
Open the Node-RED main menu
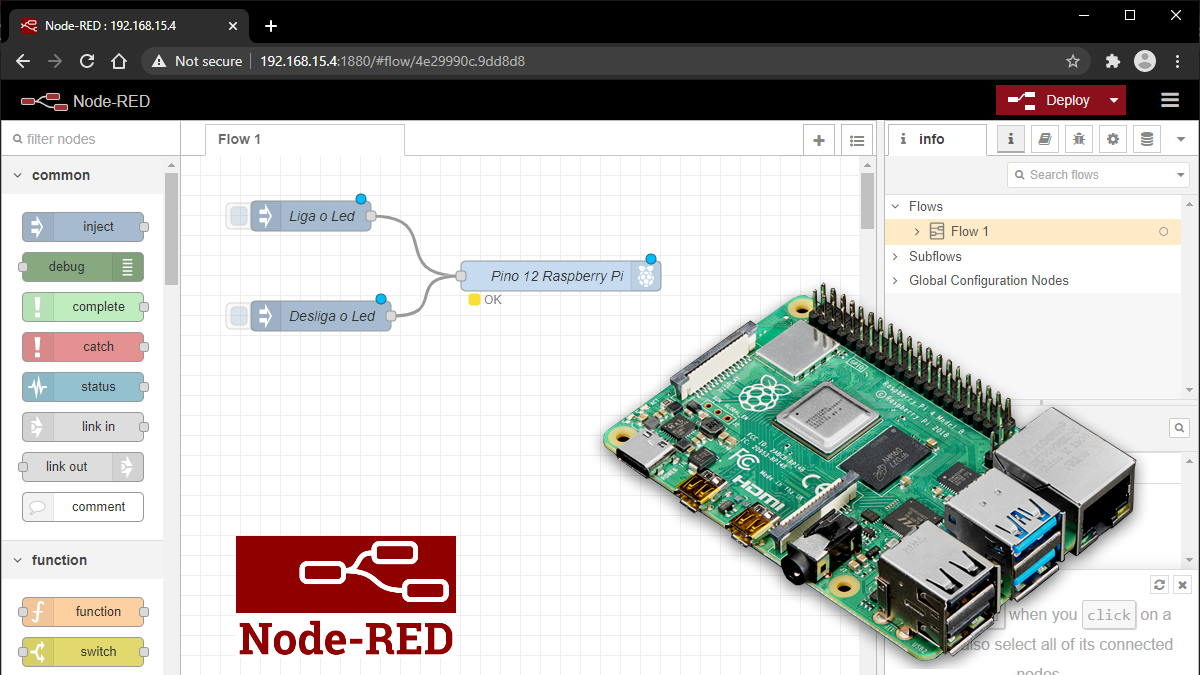point(1169,100)
